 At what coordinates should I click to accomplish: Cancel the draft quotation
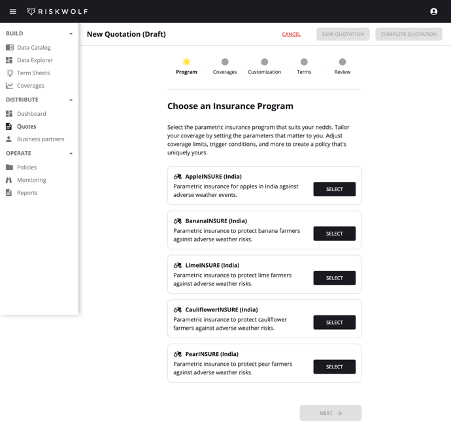click(291, 34)
